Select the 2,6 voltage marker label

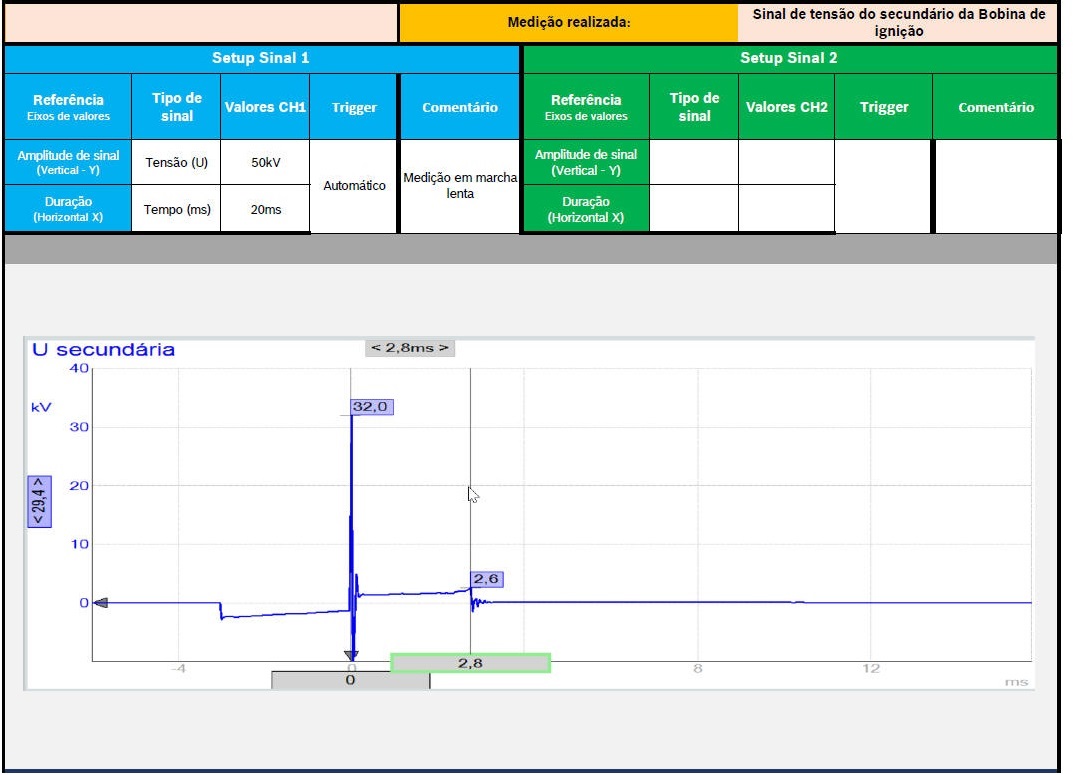point(486,579)
